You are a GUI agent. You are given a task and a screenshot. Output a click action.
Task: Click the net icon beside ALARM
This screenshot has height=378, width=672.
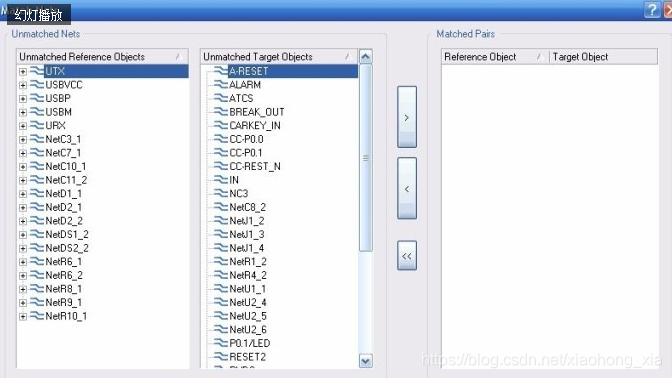pyautogui.click(x=221, y=84)
